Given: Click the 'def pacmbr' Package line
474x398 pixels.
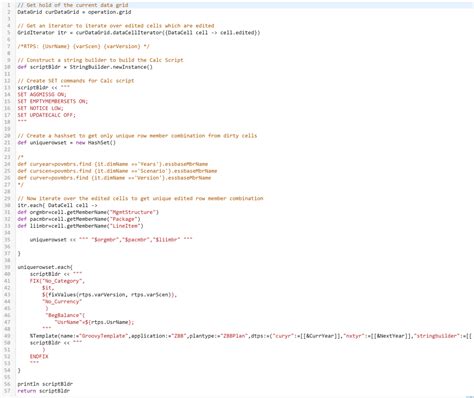Looking at the screenshot, I should (79, 219).
